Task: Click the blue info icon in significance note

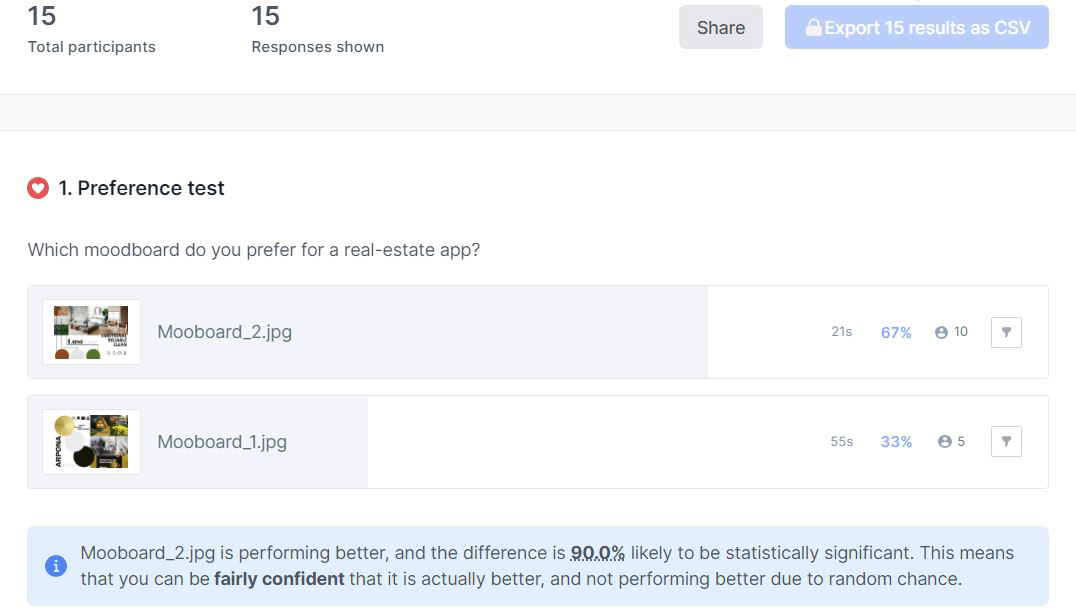Action: pyautogui.click(x=56, y=566)
